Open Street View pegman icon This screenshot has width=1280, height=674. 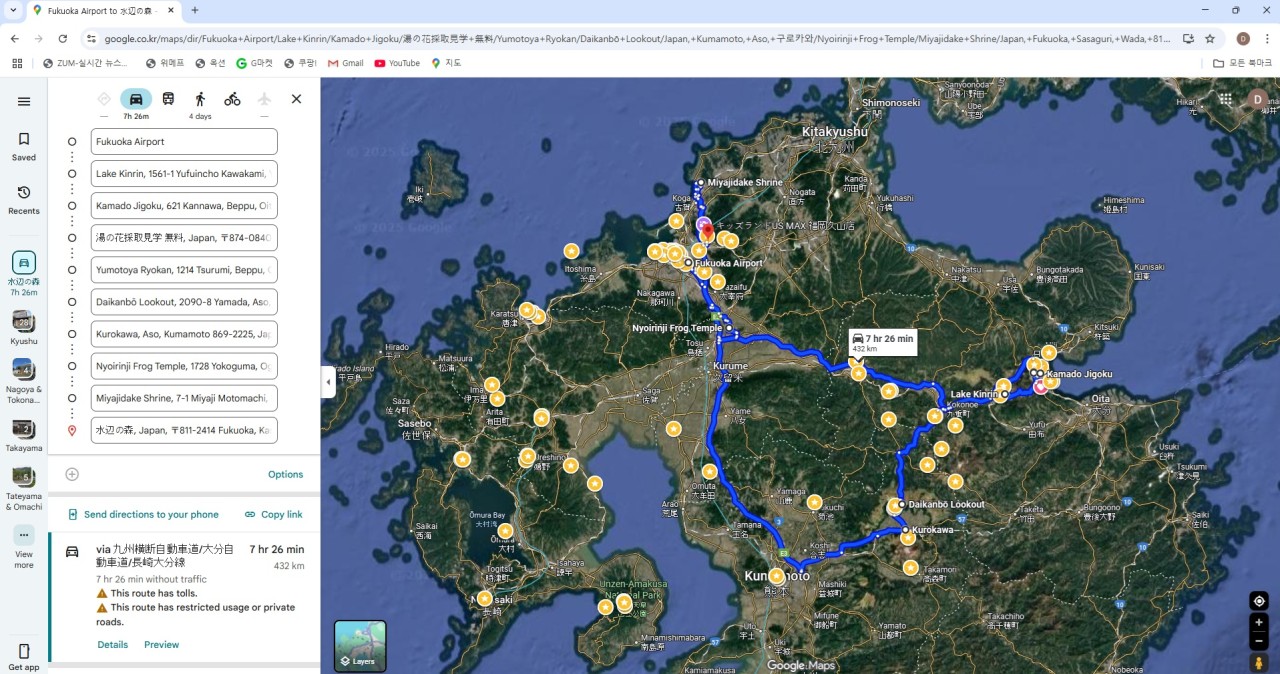tap(1259, 662)
